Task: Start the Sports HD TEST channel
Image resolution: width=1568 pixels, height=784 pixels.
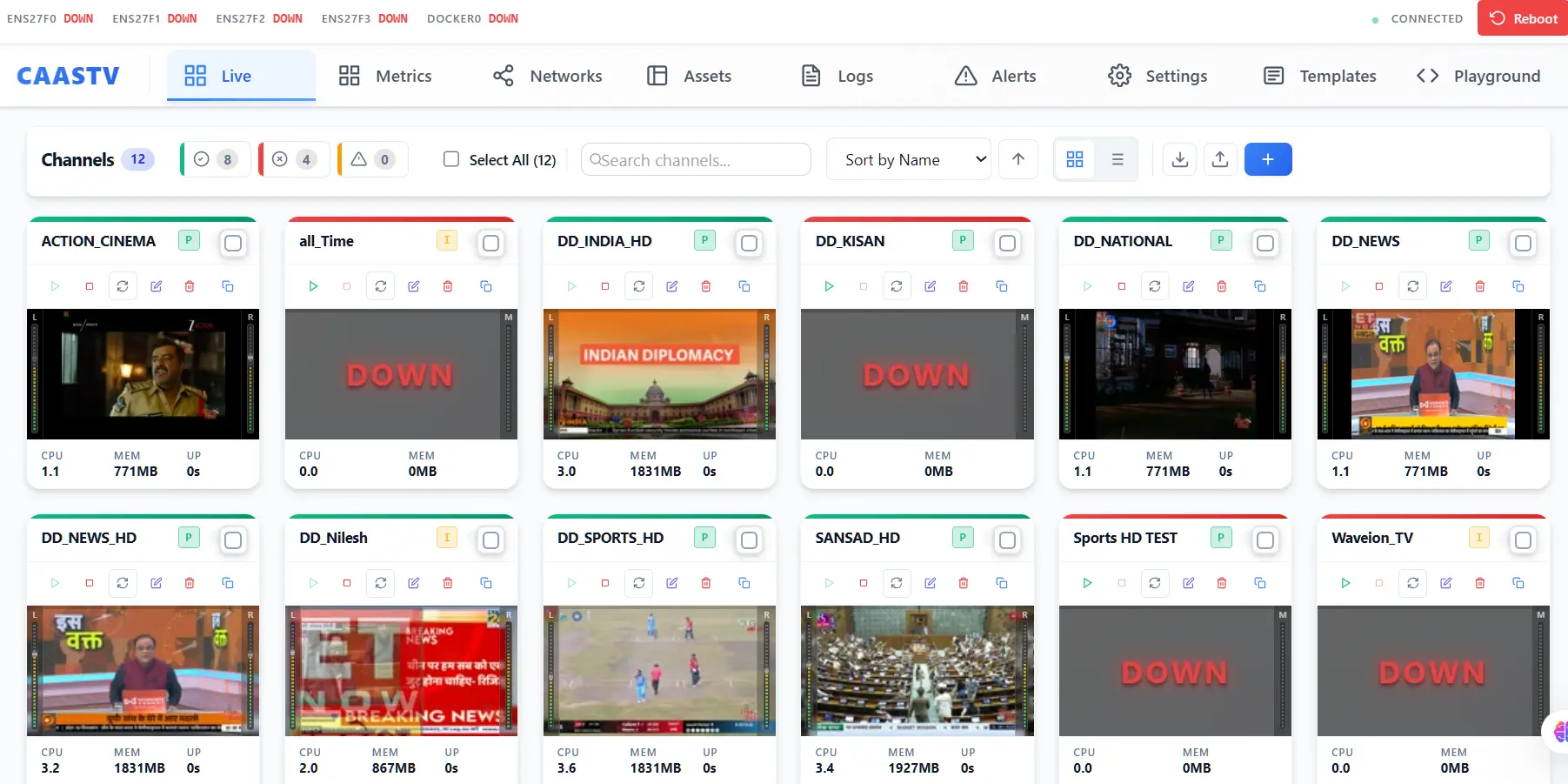Action: 1087,583
